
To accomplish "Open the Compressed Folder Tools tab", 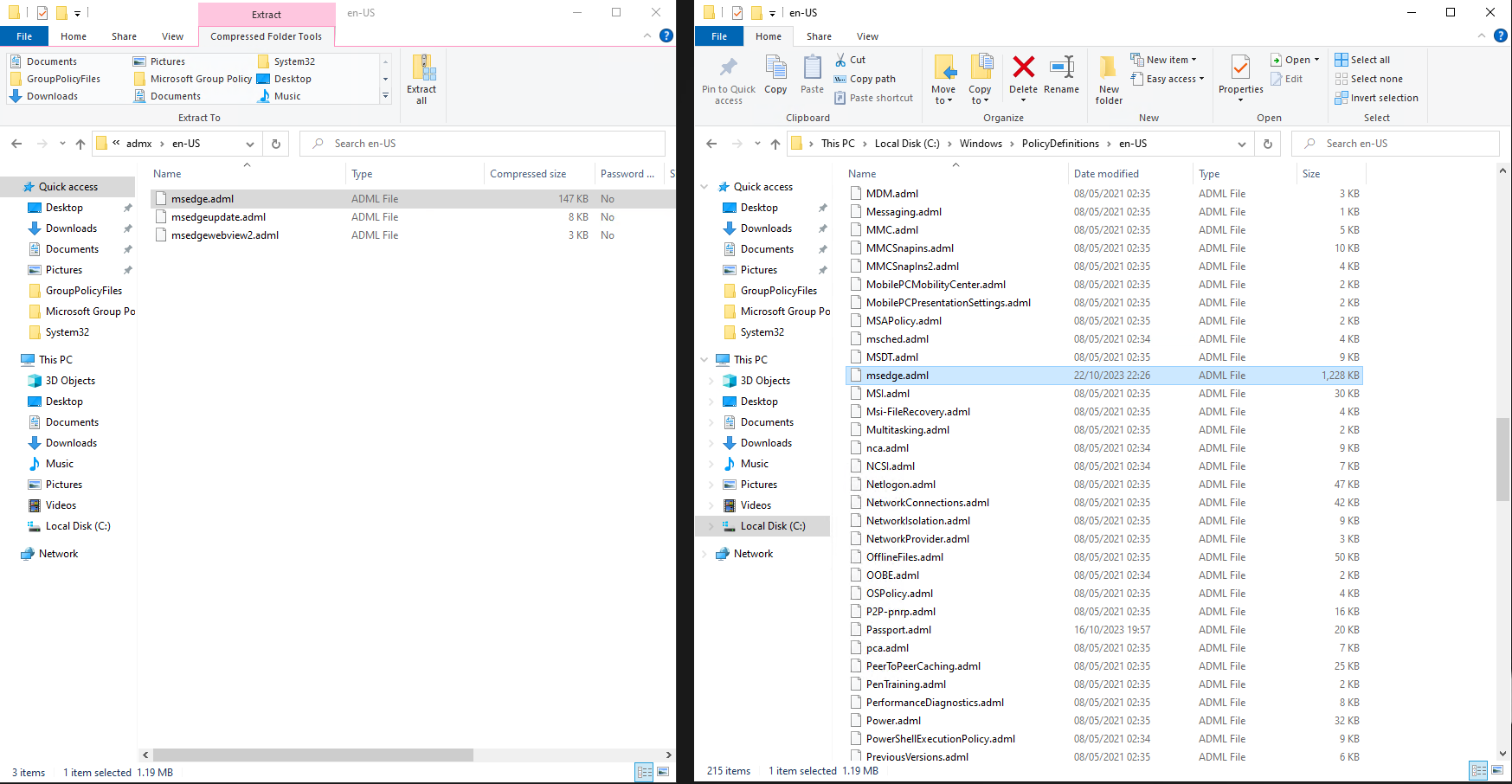I will [x=266, y=36].
